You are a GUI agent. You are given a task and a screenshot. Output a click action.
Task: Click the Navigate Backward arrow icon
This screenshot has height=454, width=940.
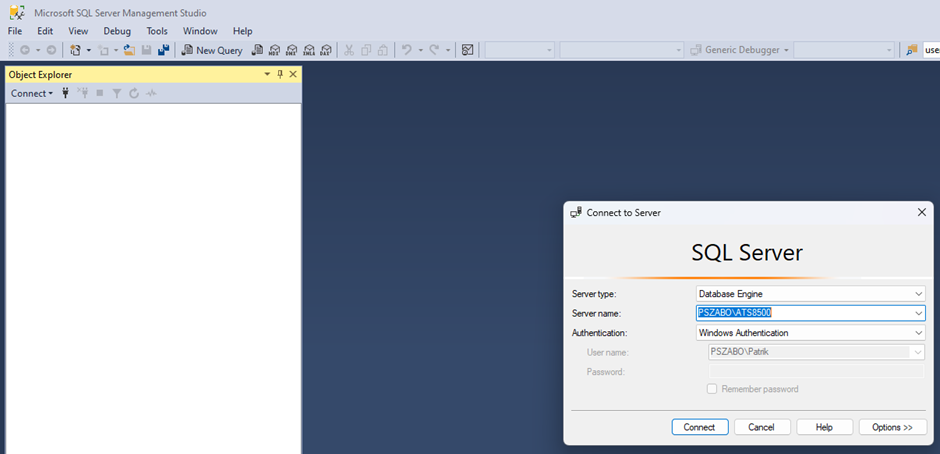(25, 50)
